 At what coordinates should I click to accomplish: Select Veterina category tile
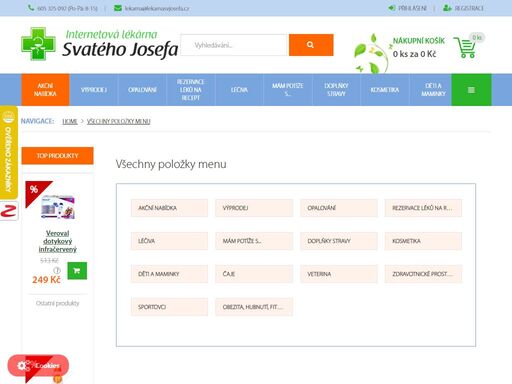pyautogui.click(x=339, y=274)
